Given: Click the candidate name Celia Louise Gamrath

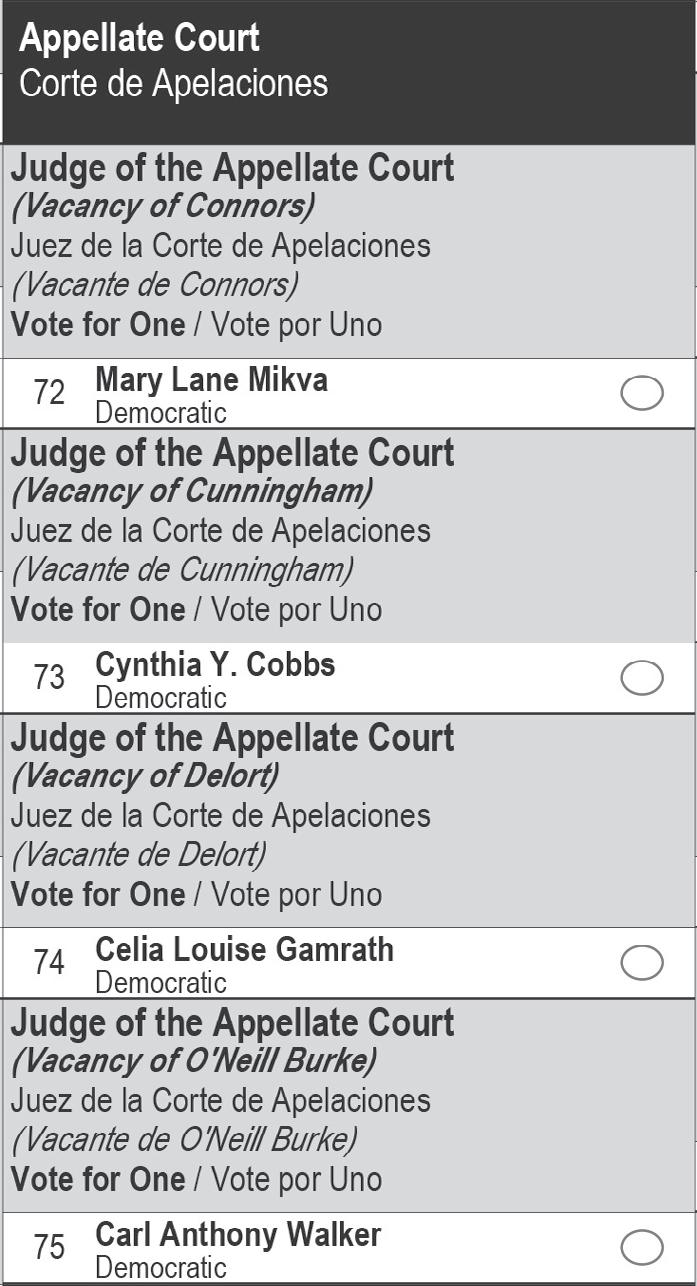Looking at the screenshot, I should 244,949.
